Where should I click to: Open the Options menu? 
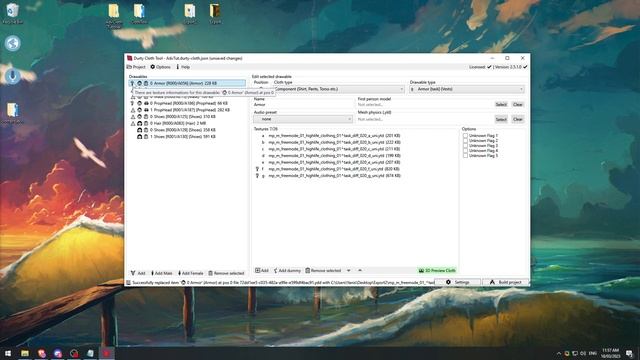click(x=160, y=67)
